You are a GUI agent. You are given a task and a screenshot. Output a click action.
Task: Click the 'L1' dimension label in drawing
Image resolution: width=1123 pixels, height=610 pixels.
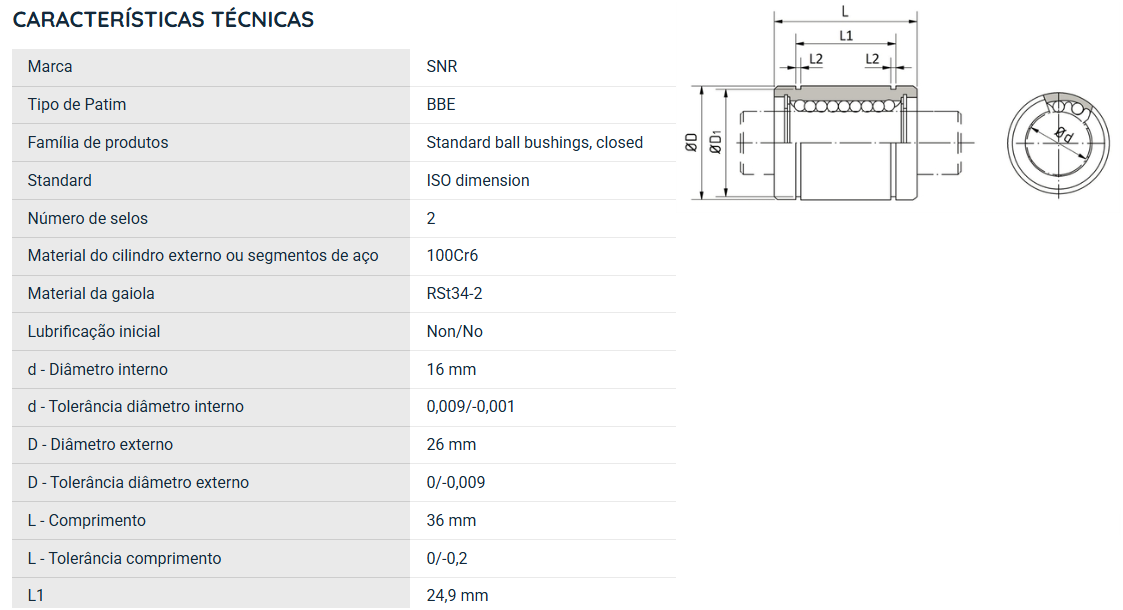click(846, 35)
